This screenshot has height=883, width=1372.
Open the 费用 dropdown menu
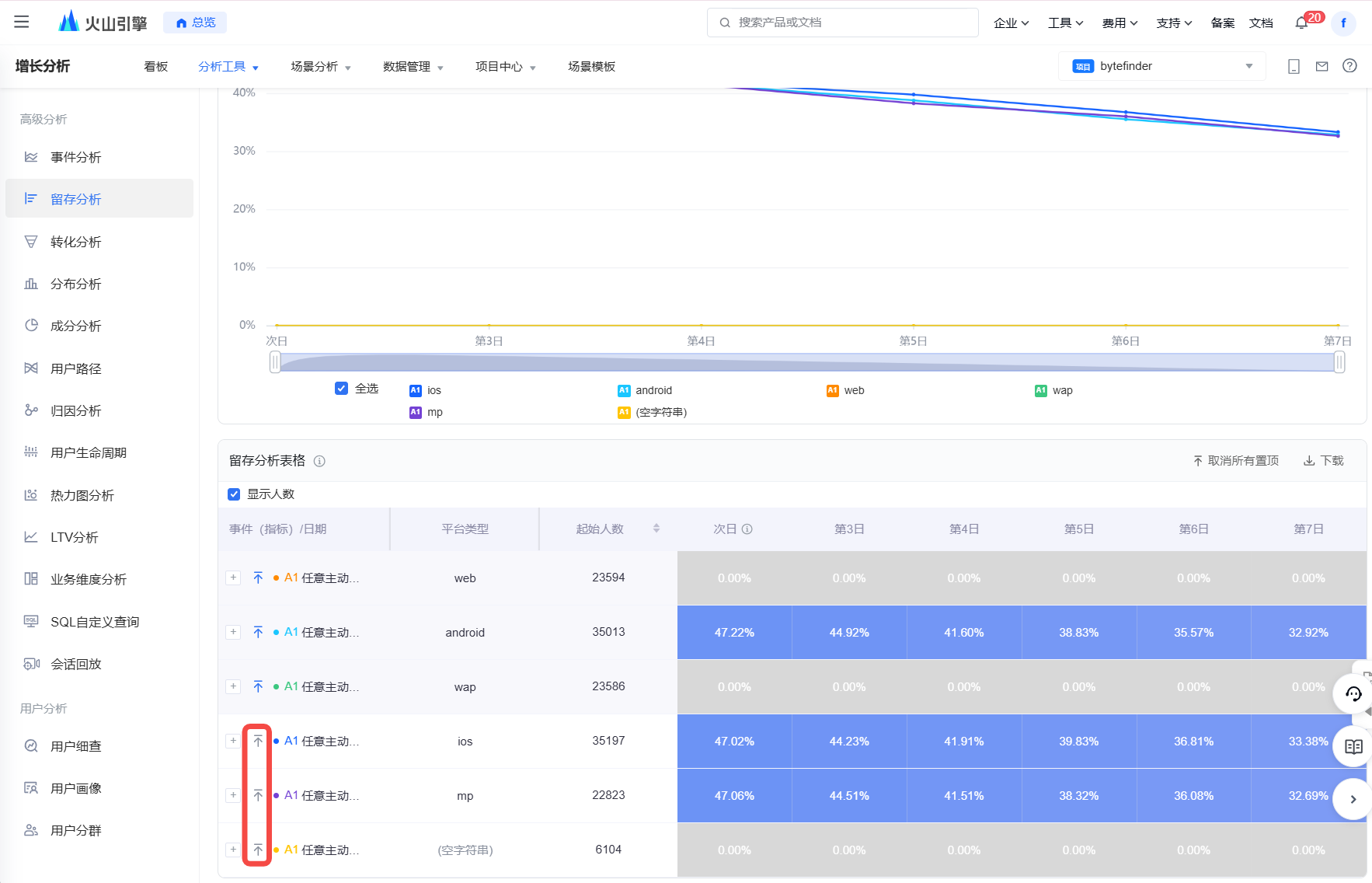(1120, 23)
